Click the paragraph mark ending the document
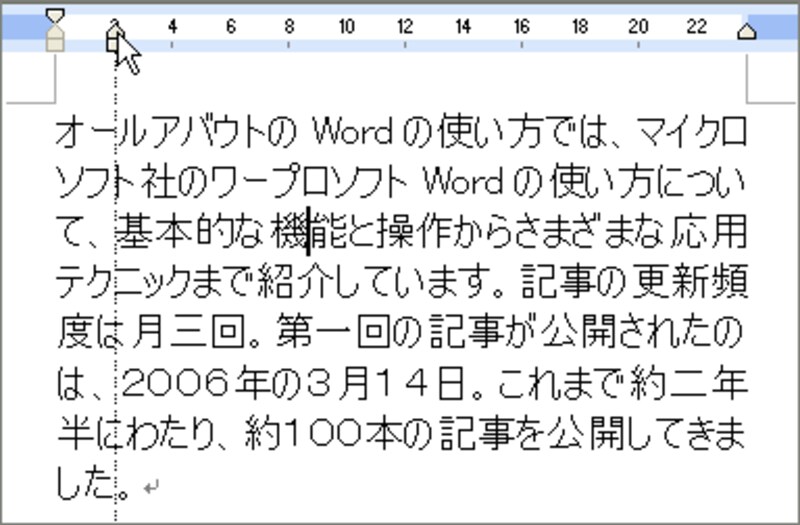800x525 pixels. pos(151,487)
